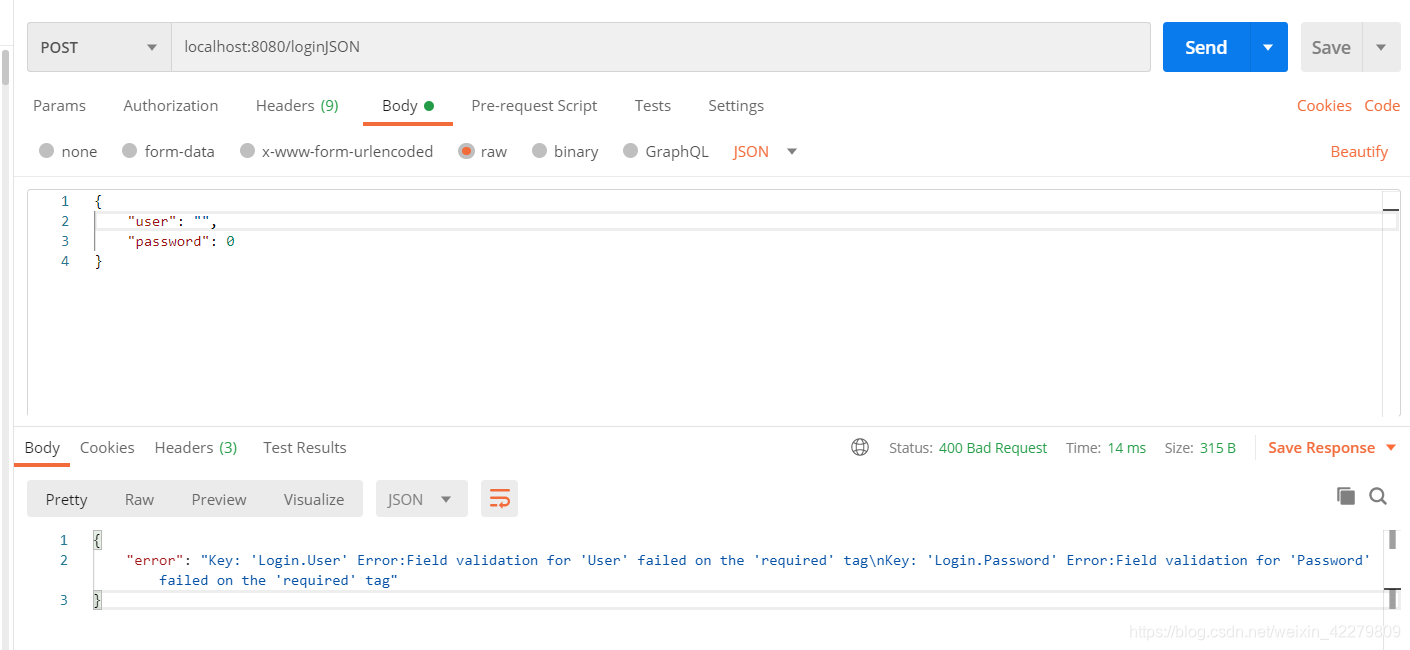Click the 400 Bad Request status text
This screenshot has height=650, width=1410.
tap(993, 447)
